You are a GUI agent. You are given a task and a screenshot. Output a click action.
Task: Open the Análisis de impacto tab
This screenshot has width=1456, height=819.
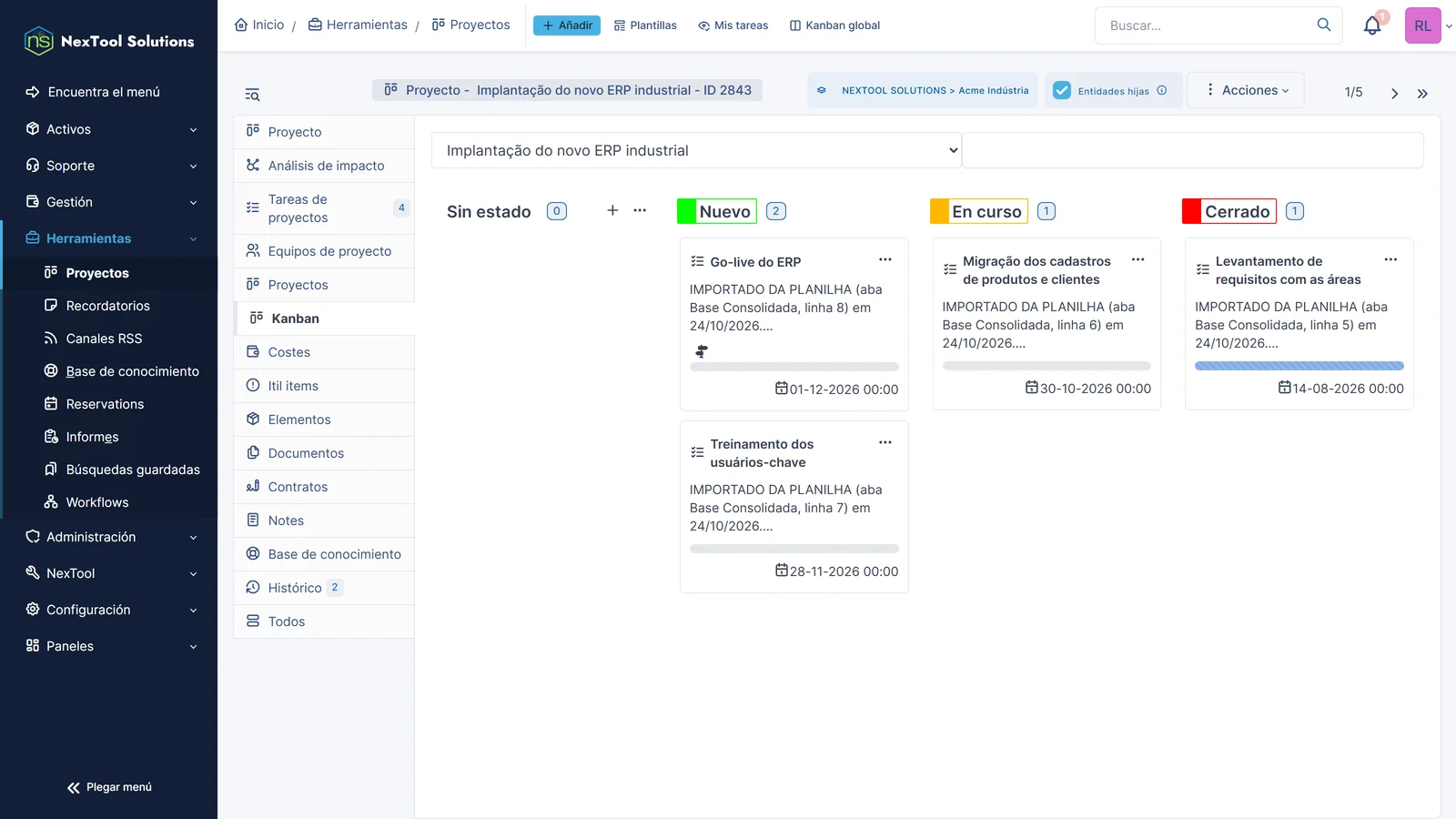[324, 166]
